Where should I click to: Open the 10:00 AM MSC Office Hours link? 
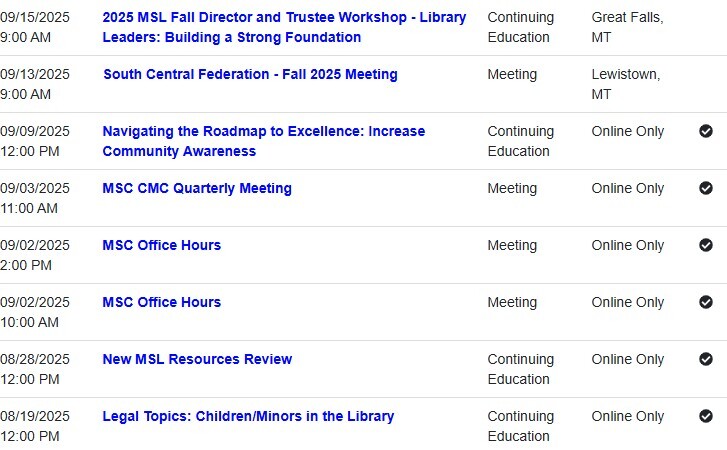click(x=161, y=302)
